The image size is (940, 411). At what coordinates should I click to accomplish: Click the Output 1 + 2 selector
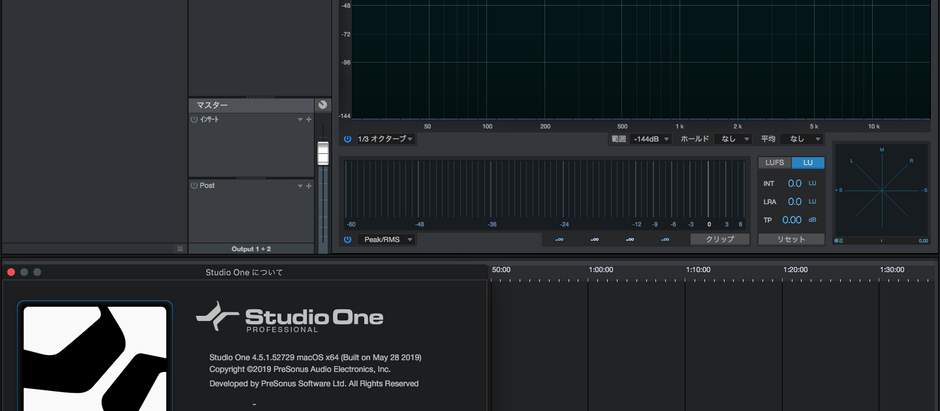251,249
